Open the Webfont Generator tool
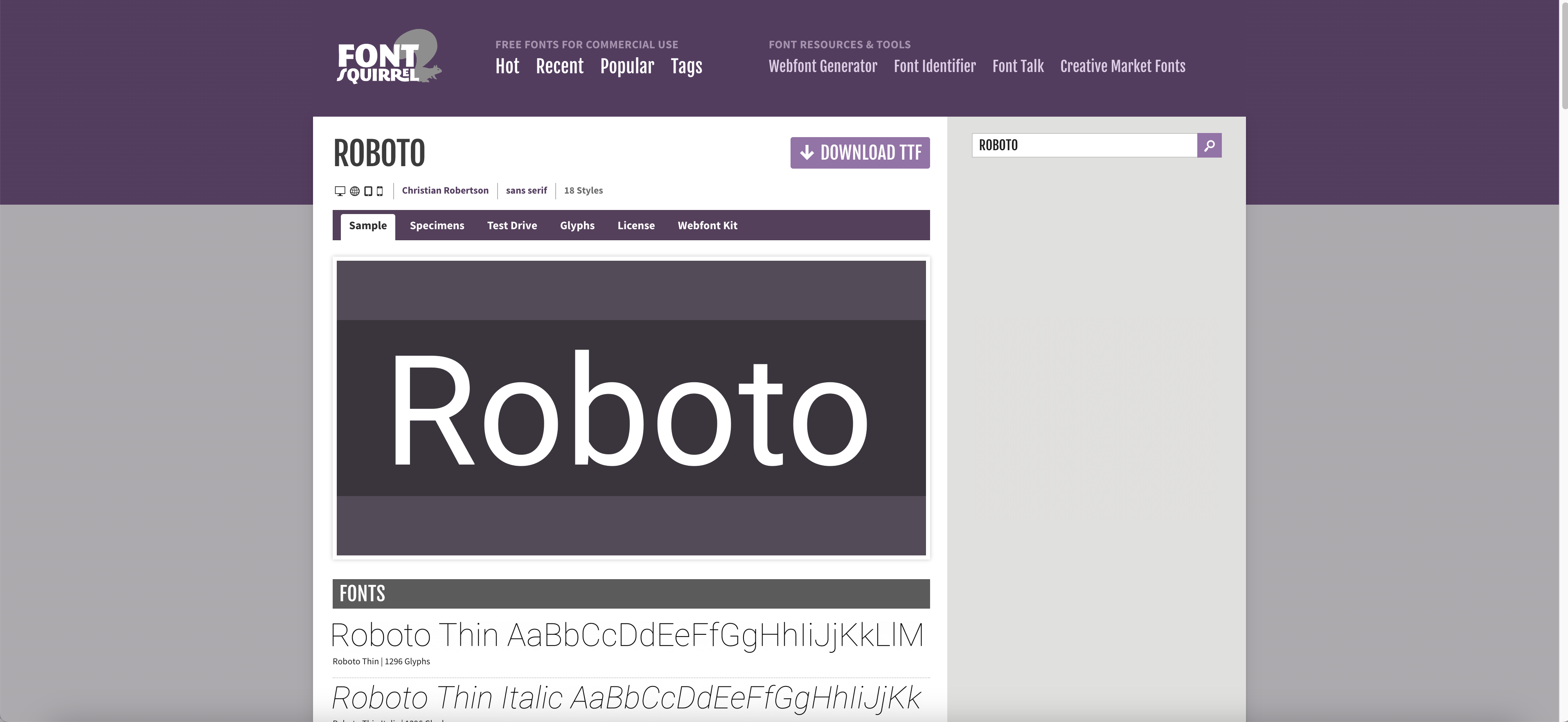The image size is (1568, 722). pyautogui.click(x=822, y=66)
